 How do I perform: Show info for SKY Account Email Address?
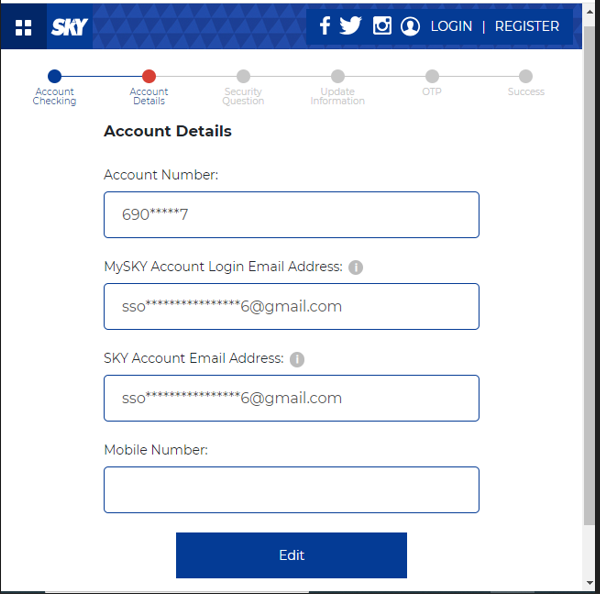[x=297, y=359]
